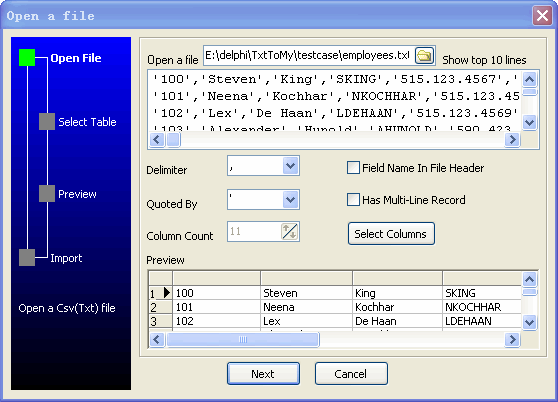
Task: Click cell '102' in the preview grid
Action: [216, 321]
